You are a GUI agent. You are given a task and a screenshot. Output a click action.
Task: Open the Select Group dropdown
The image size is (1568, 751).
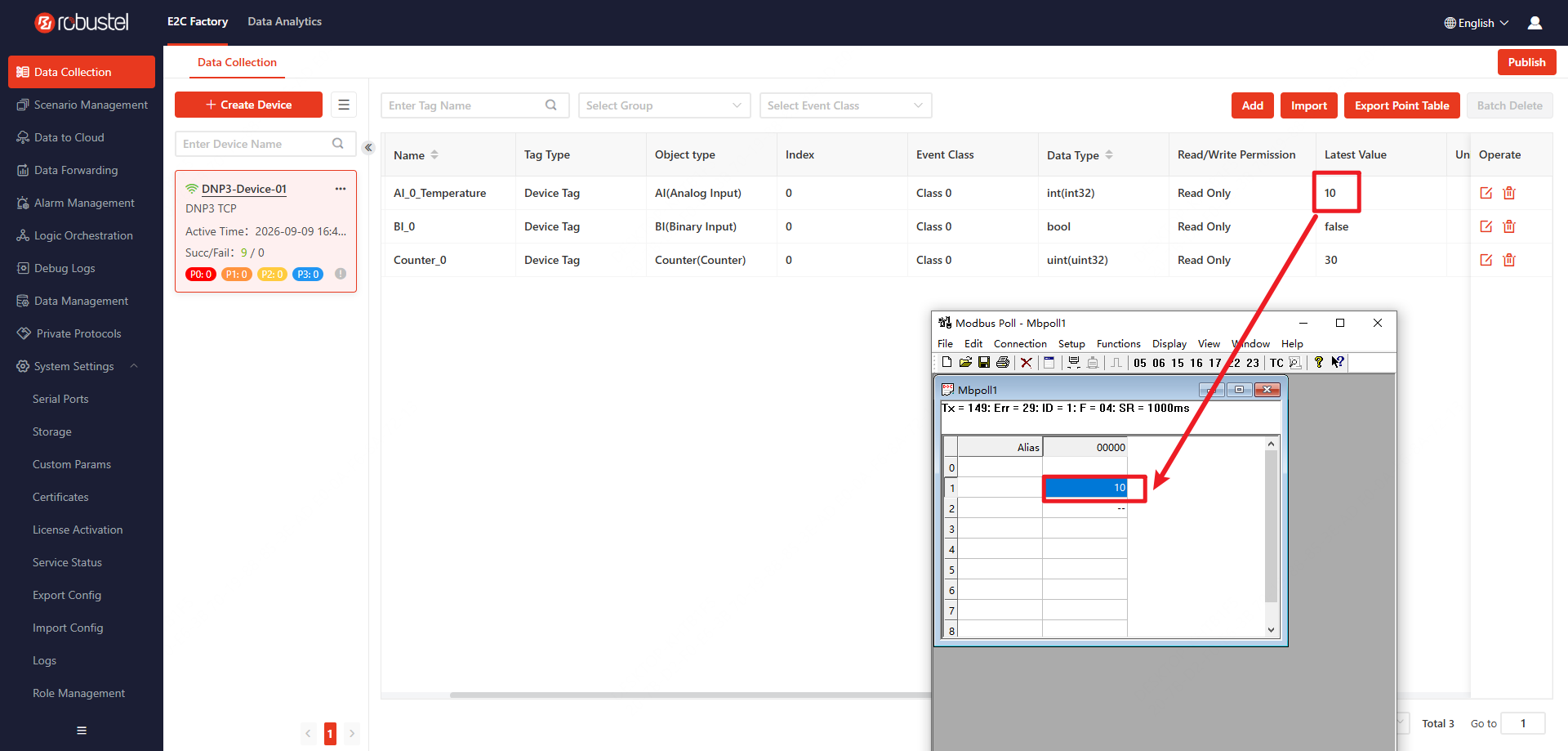(x=664, y=105)
